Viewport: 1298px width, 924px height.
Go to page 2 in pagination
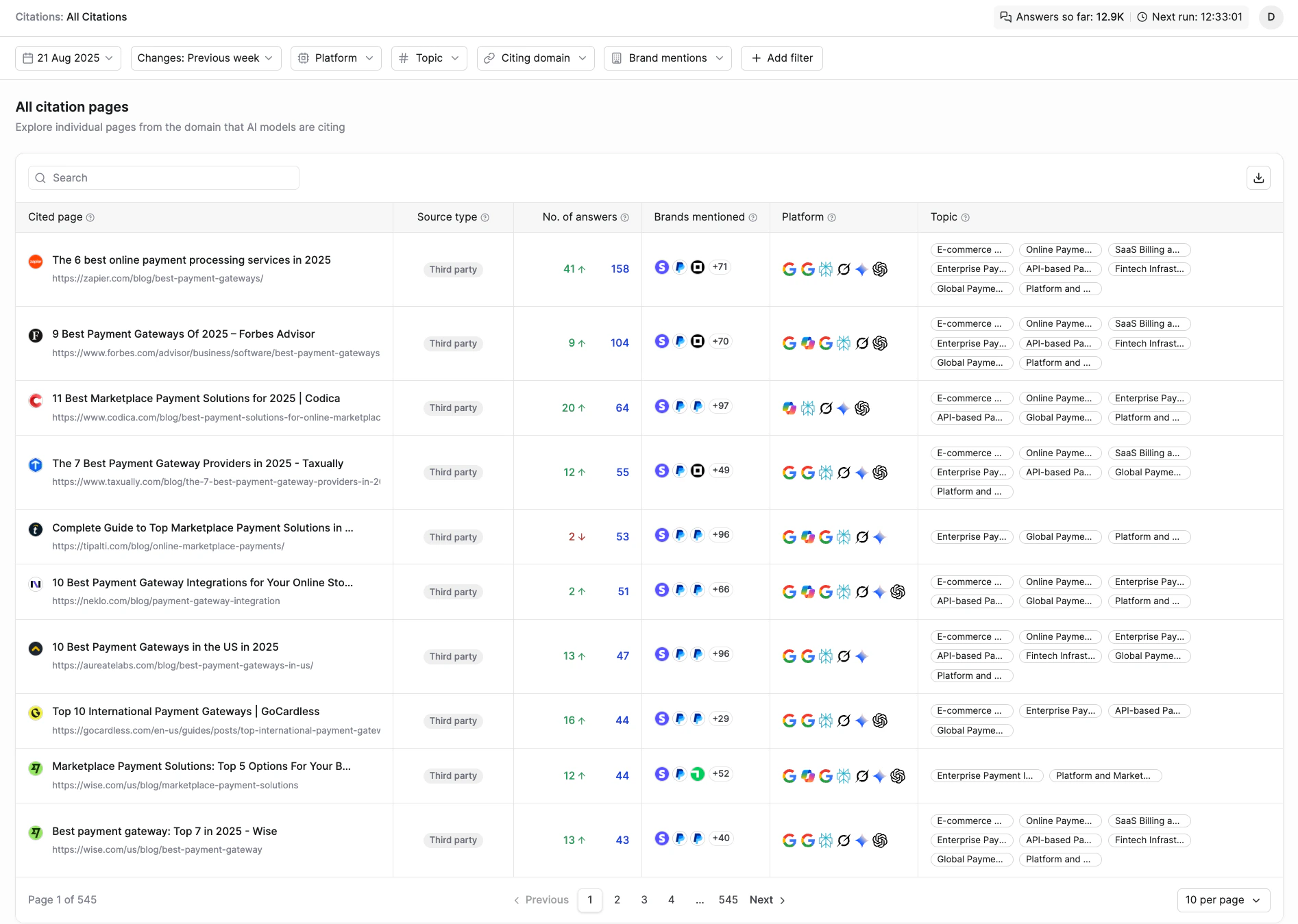617,900
